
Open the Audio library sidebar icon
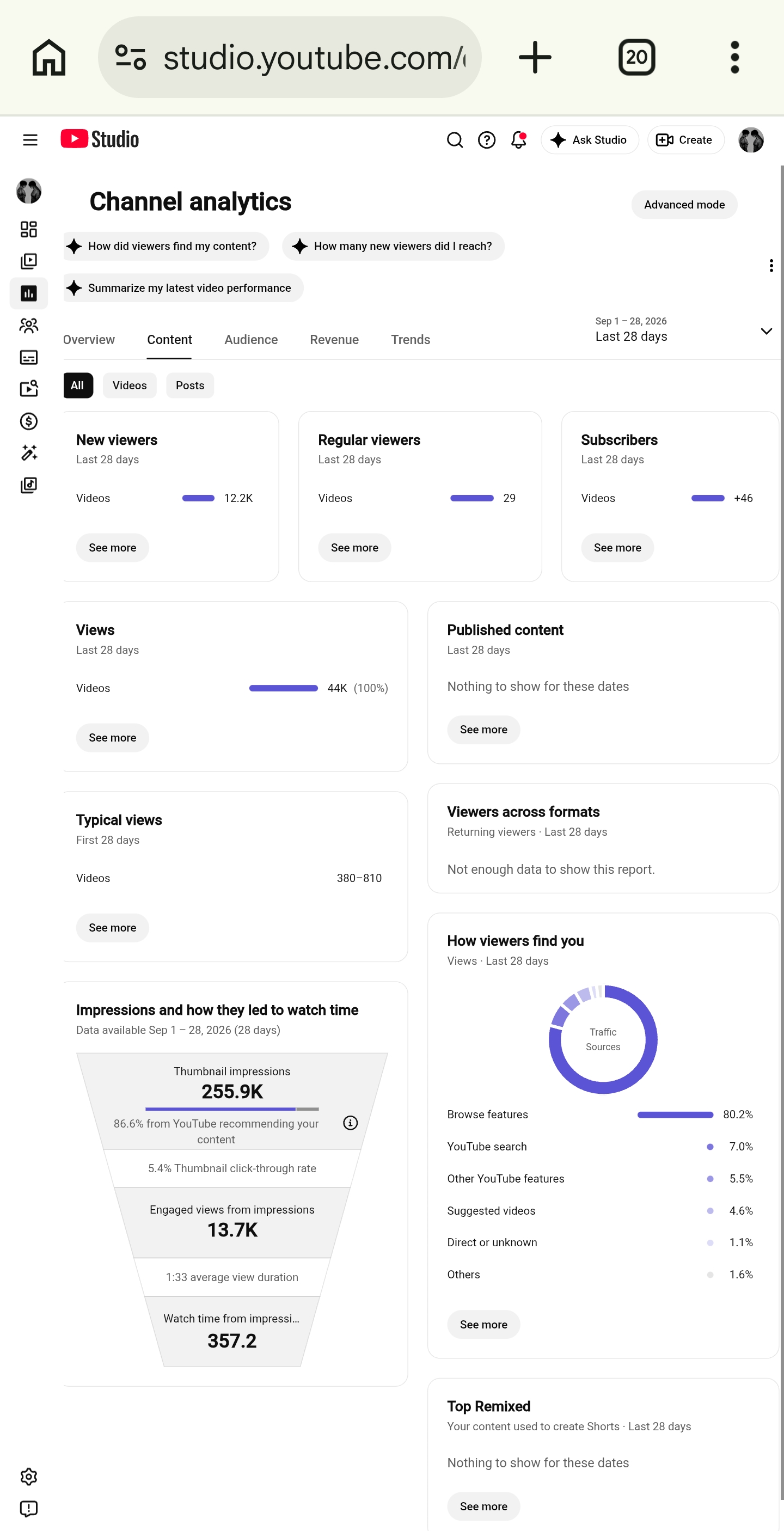[x=28, y=485]
